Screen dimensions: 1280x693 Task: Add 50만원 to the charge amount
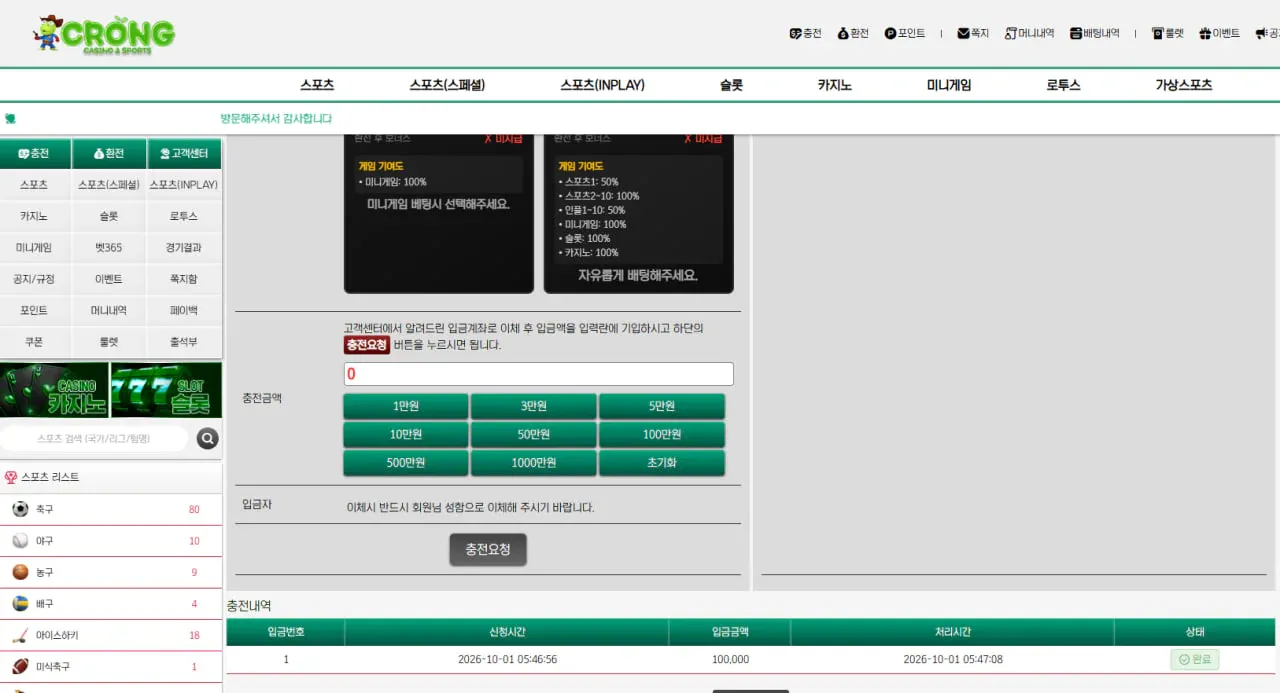(534, 435)
